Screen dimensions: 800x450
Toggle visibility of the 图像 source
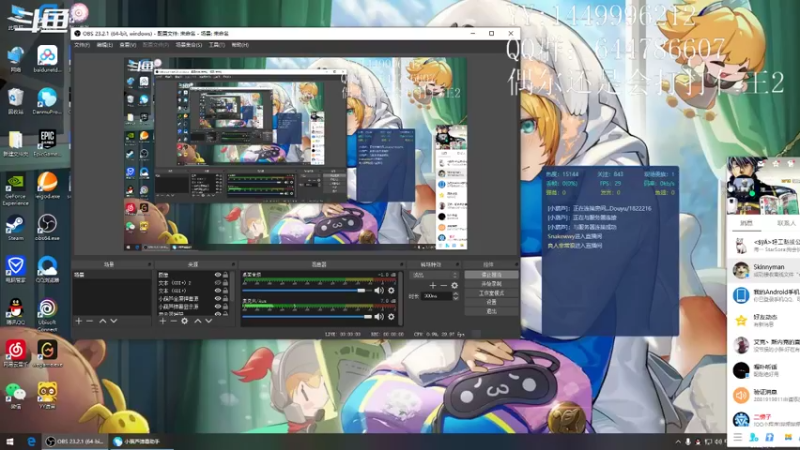click(218, 275)
